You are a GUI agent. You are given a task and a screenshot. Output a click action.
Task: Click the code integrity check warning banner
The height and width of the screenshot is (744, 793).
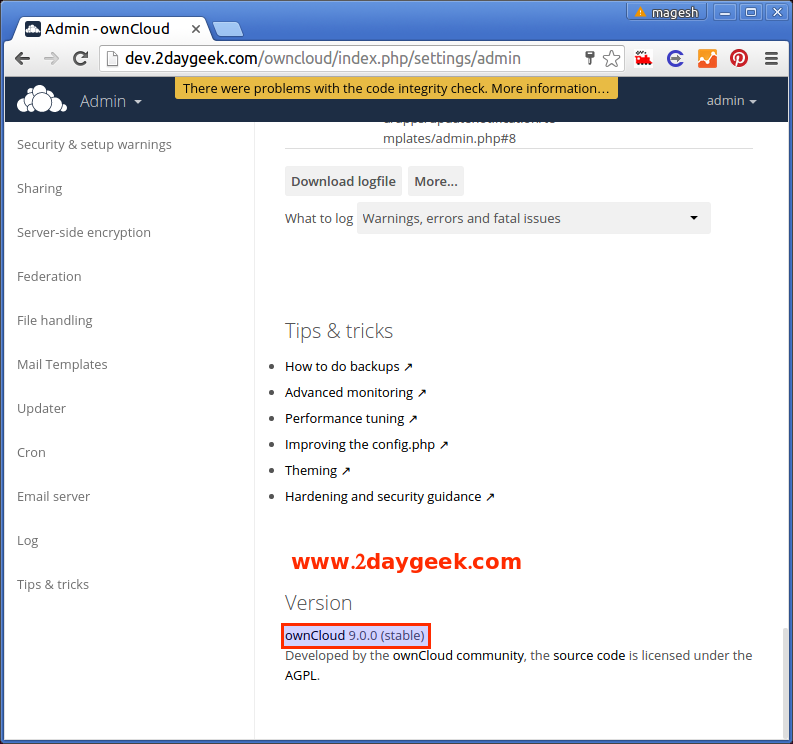coord(396,89)
